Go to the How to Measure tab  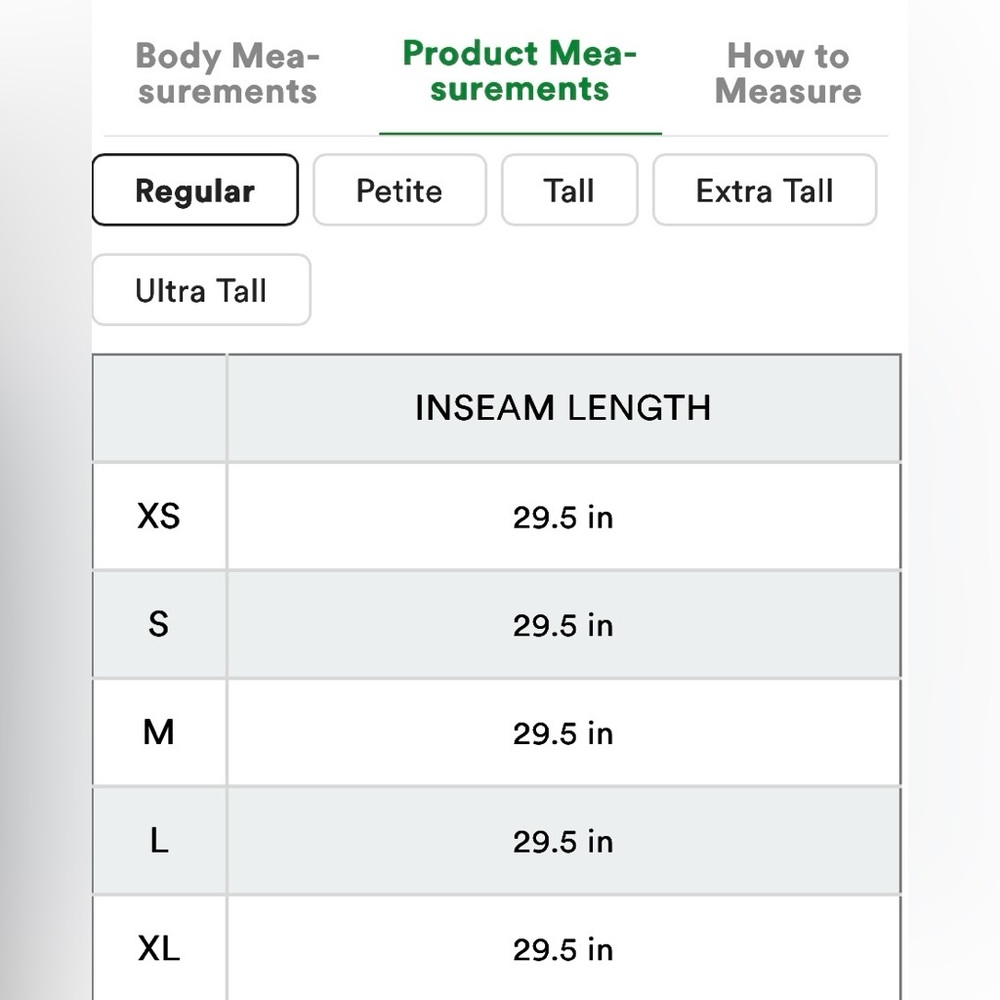pyautogui.click(x=788, y=73)
